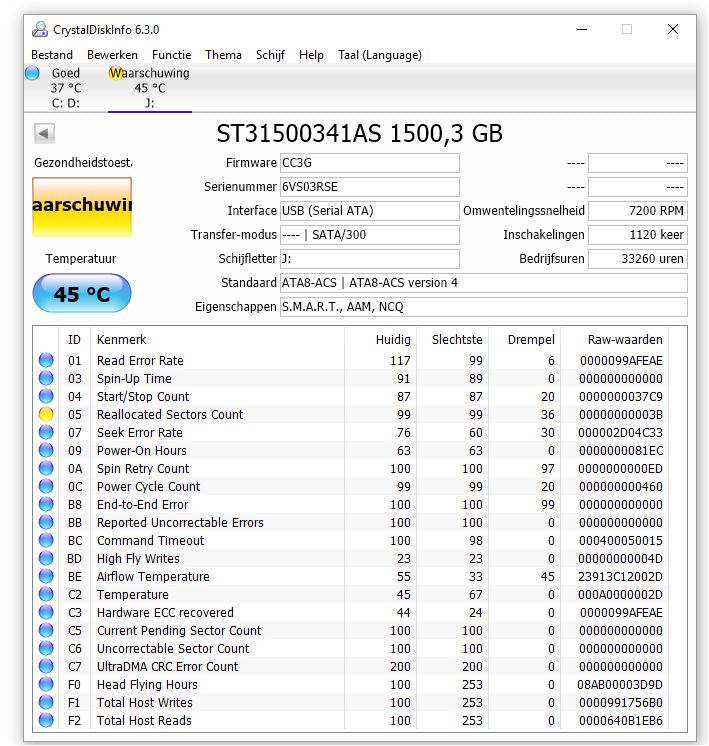
Task: Select the Waarschuwing disk J: tab
Action: tap(149, 88)
